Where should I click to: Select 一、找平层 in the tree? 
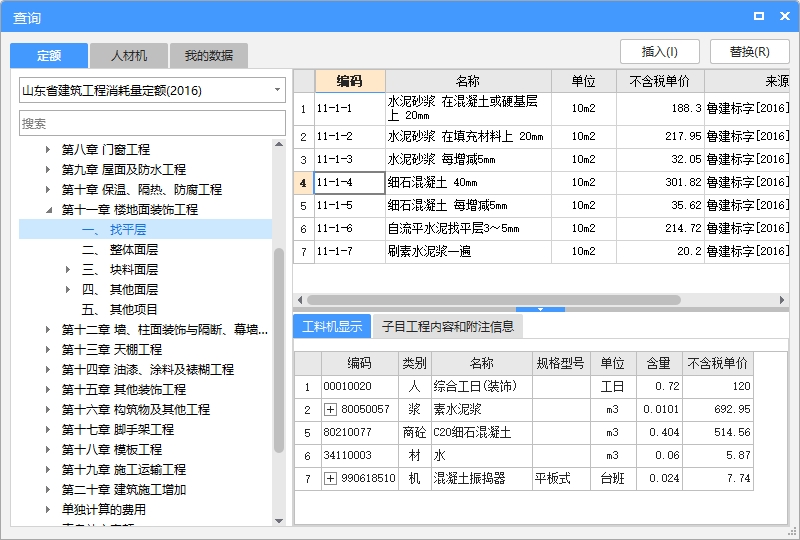145,230
